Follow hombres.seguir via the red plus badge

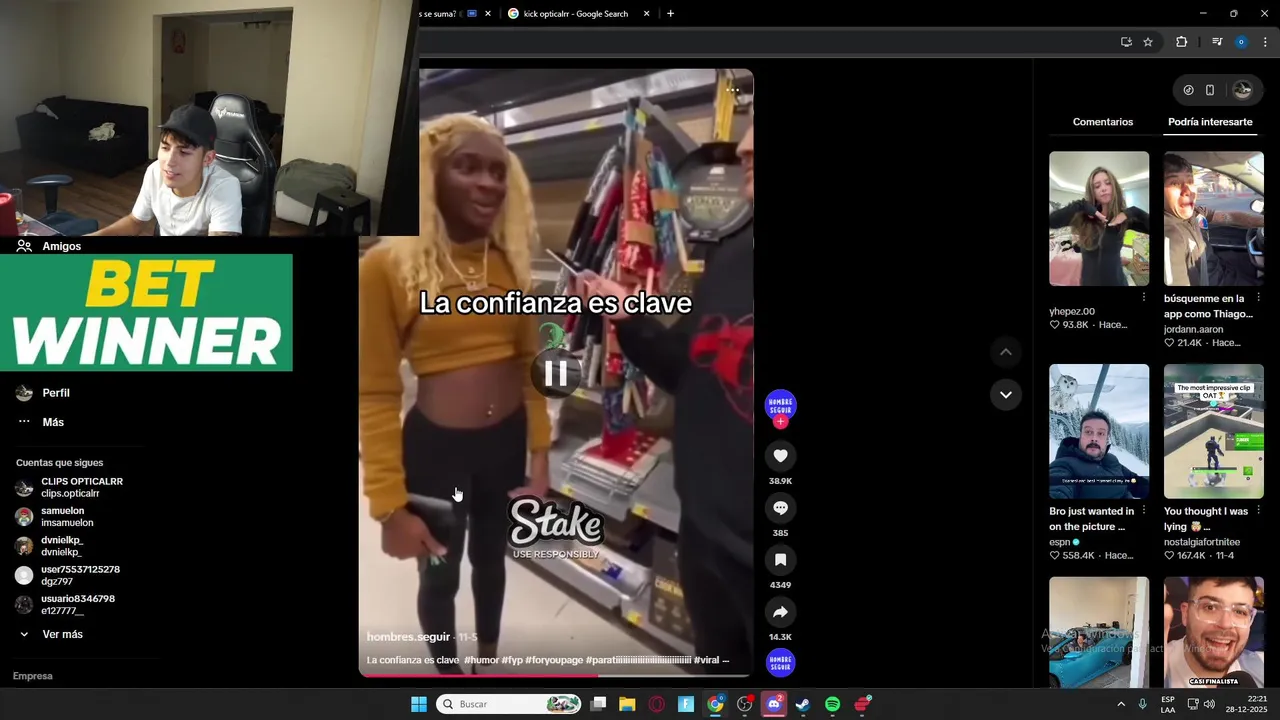780,422
